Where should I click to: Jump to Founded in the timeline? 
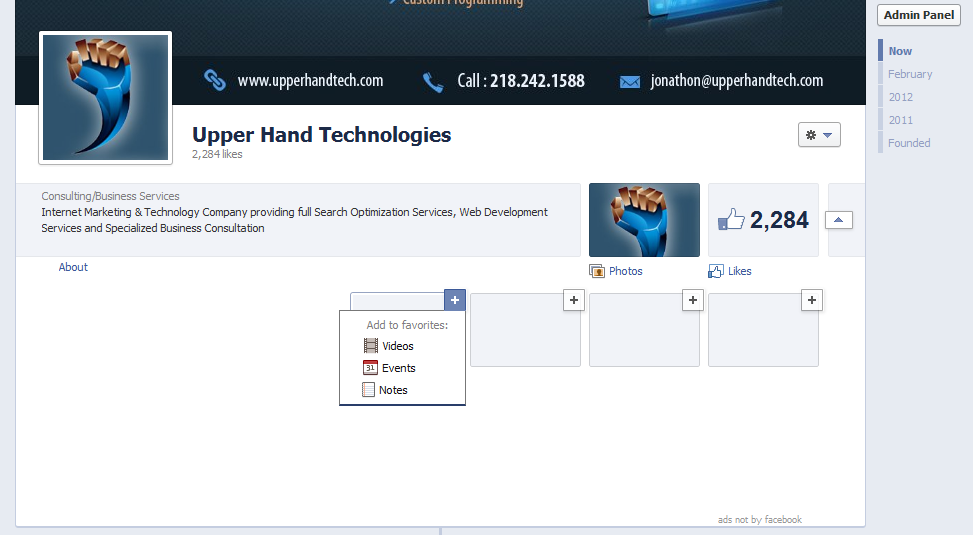point(908,143)
